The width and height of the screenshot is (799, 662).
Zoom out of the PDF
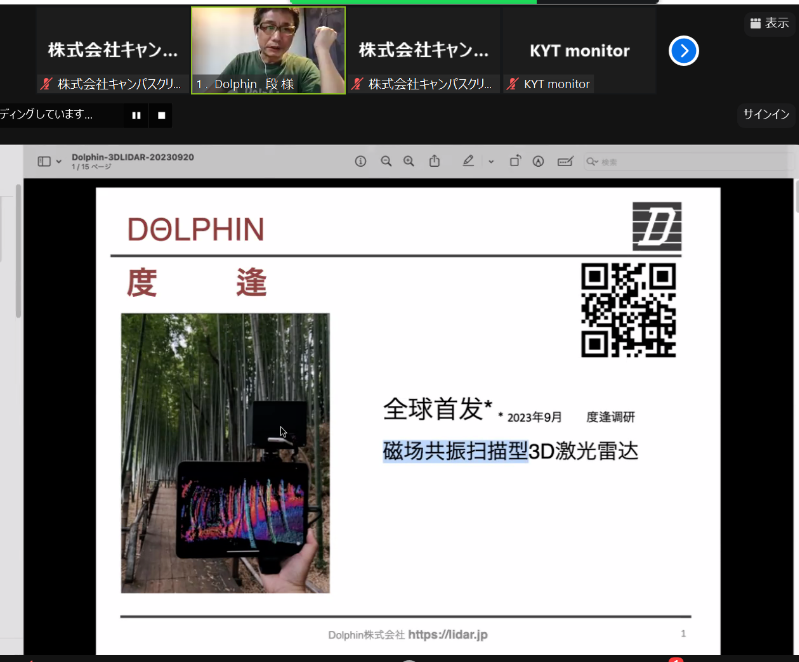click(x=386, y=161)
